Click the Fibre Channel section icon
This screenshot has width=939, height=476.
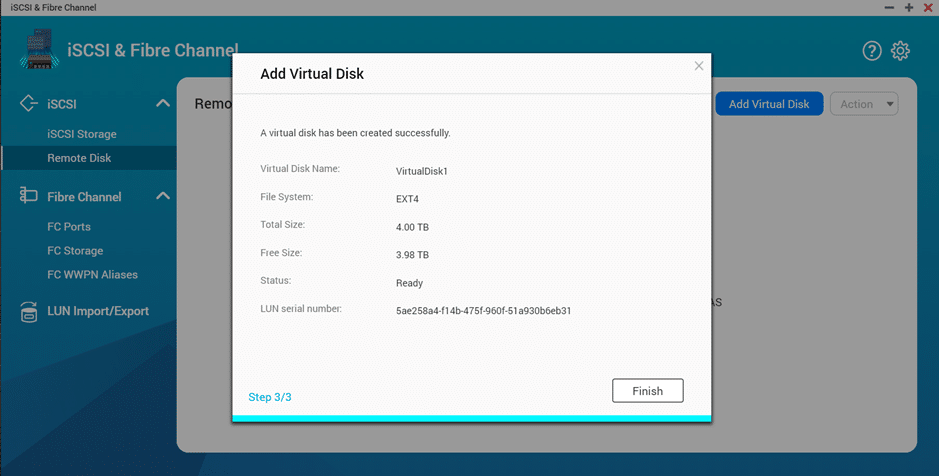[28, 195]
